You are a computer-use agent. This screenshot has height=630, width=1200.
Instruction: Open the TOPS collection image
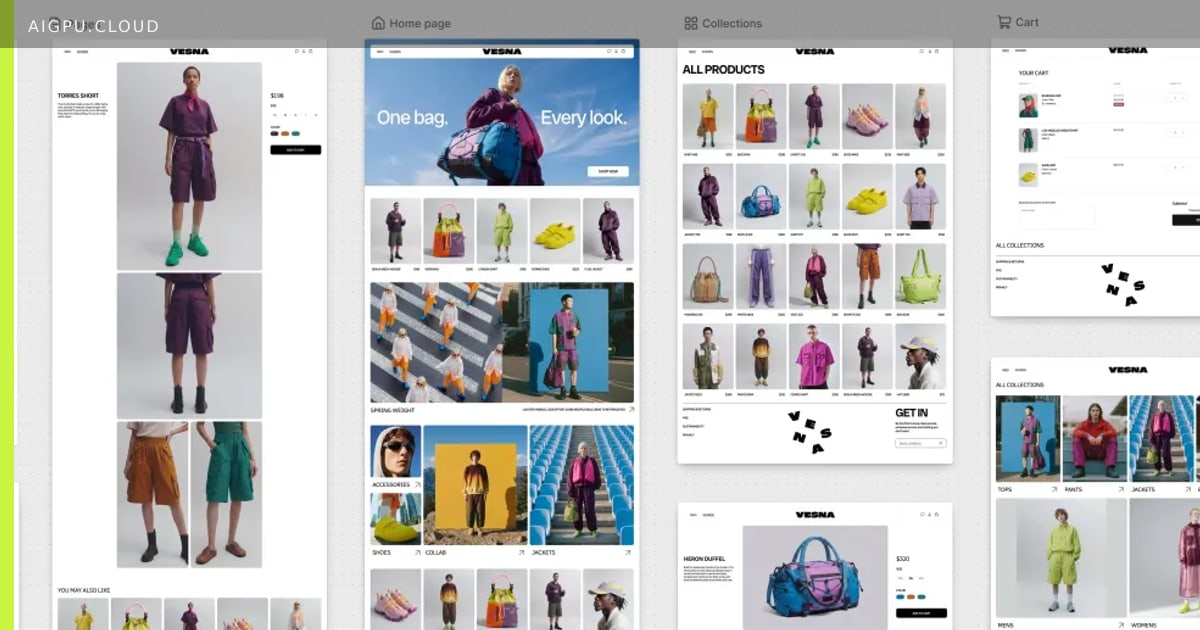pos(1027,439)
